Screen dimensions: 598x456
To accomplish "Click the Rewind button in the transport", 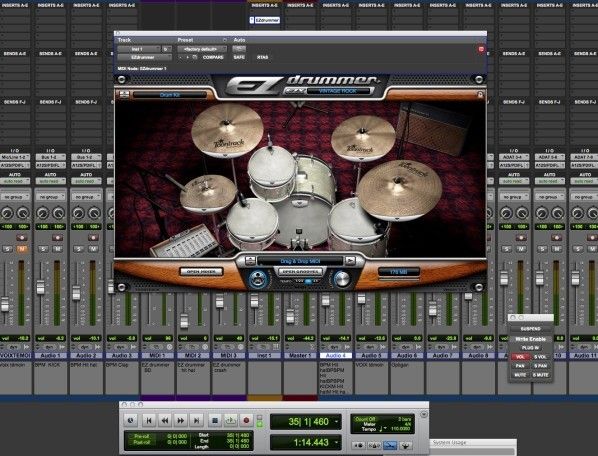I will (x=165, y=421).
